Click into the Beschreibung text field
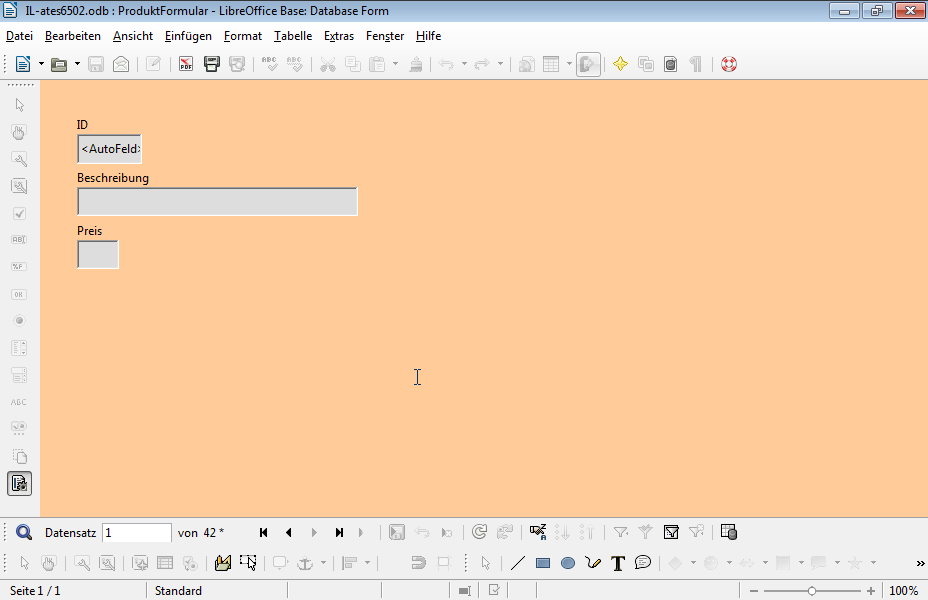The image size is (928, 600). [x=217, y=202]
